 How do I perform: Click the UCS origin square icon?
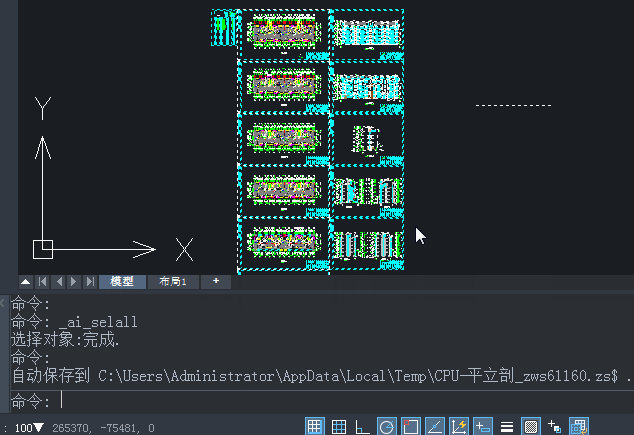pos(43,249)
